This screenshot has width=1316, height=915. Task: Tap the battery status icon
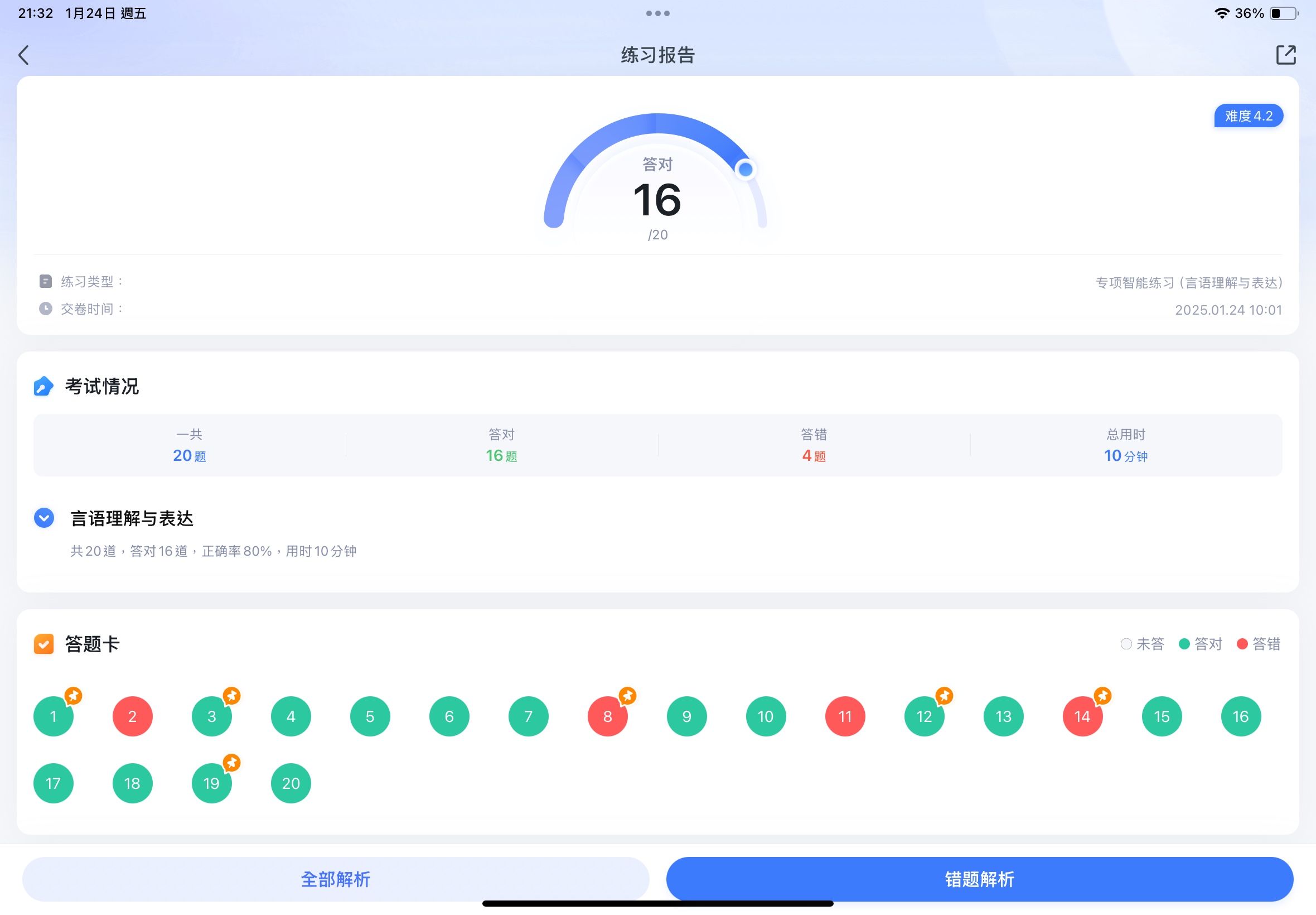pyautogui.click(x=1284, y=13)
